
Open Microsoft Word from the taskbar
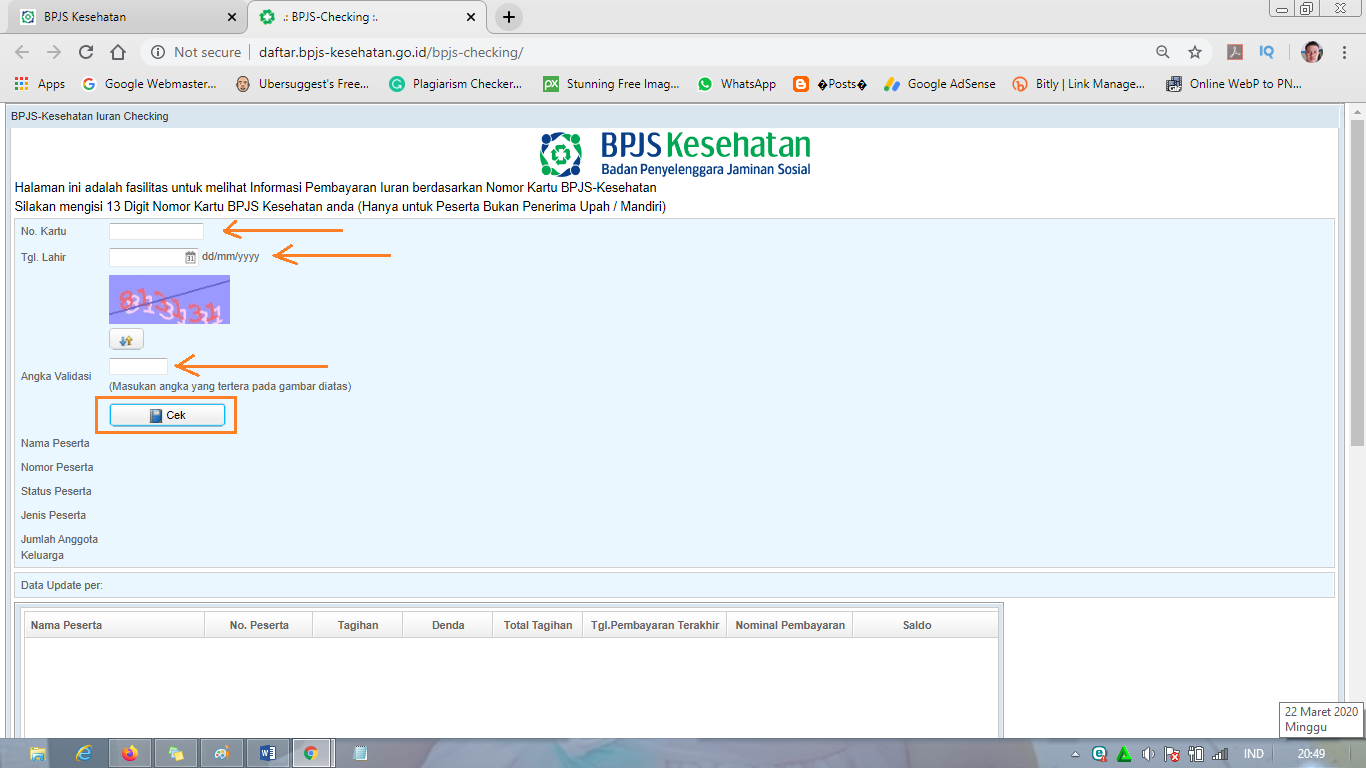267,754
